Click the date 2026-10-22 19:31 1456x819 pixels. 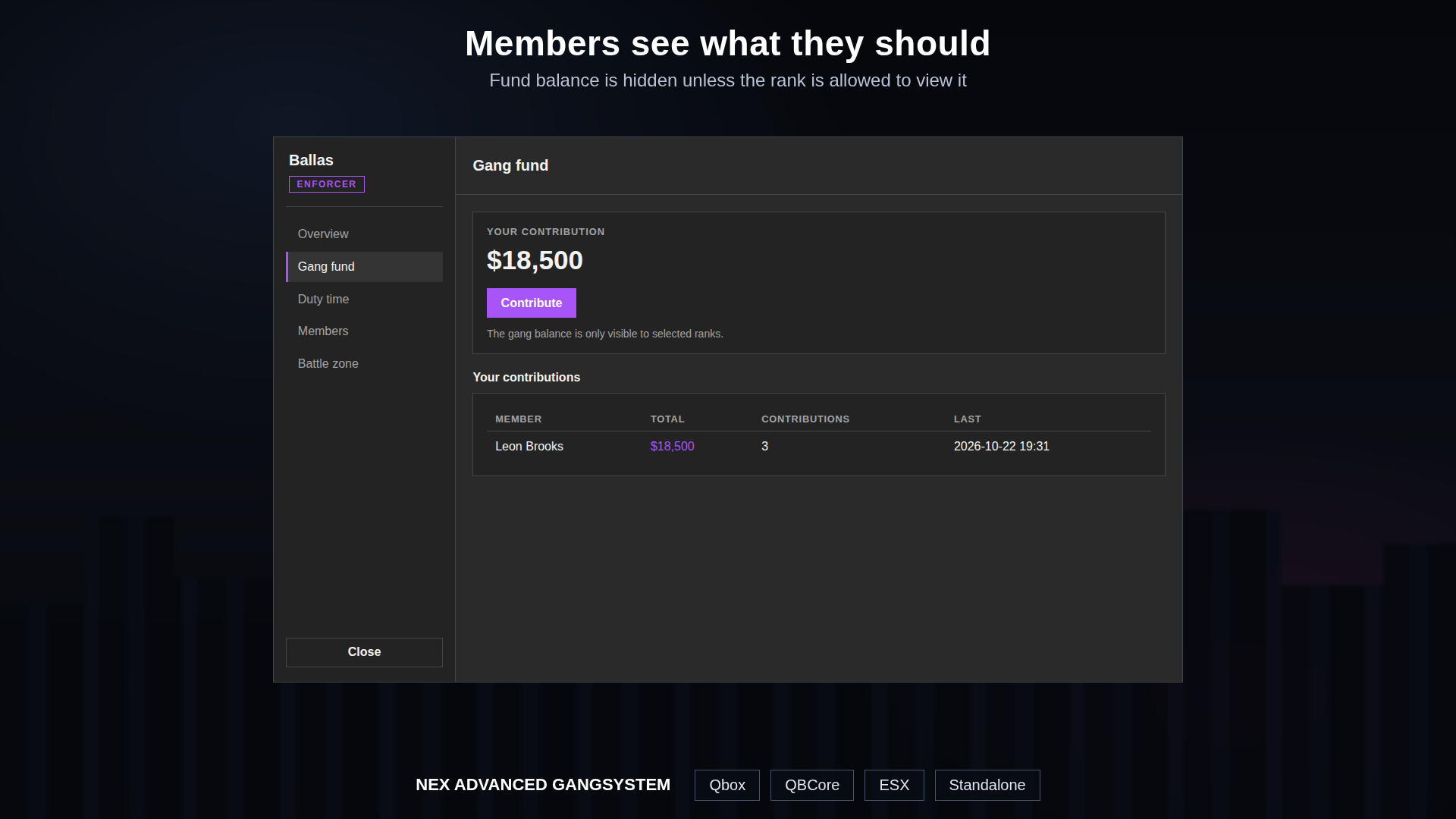tap(1002, 447)
